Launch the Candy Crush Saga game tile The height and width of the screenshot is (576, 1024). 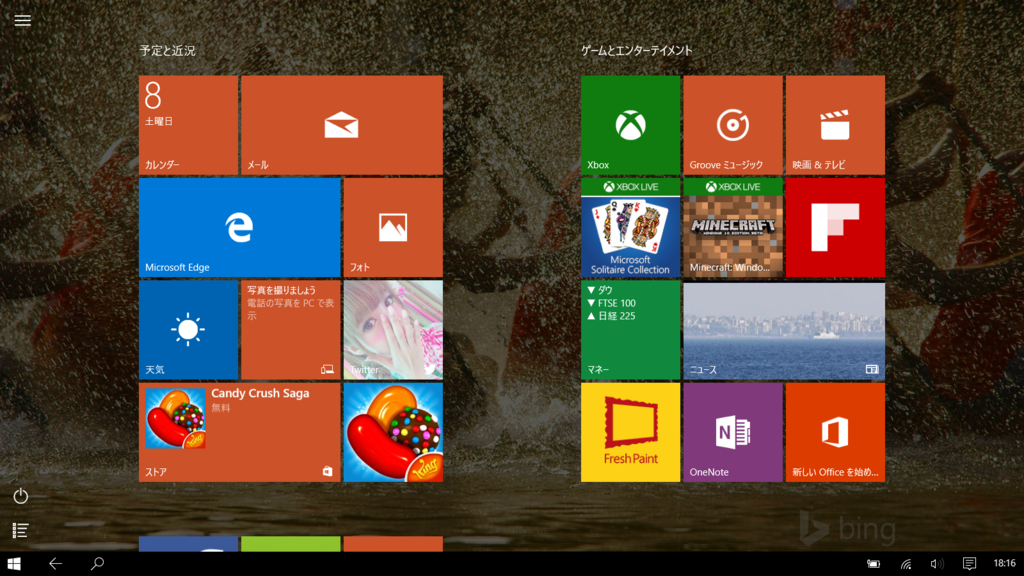(393, 432)
